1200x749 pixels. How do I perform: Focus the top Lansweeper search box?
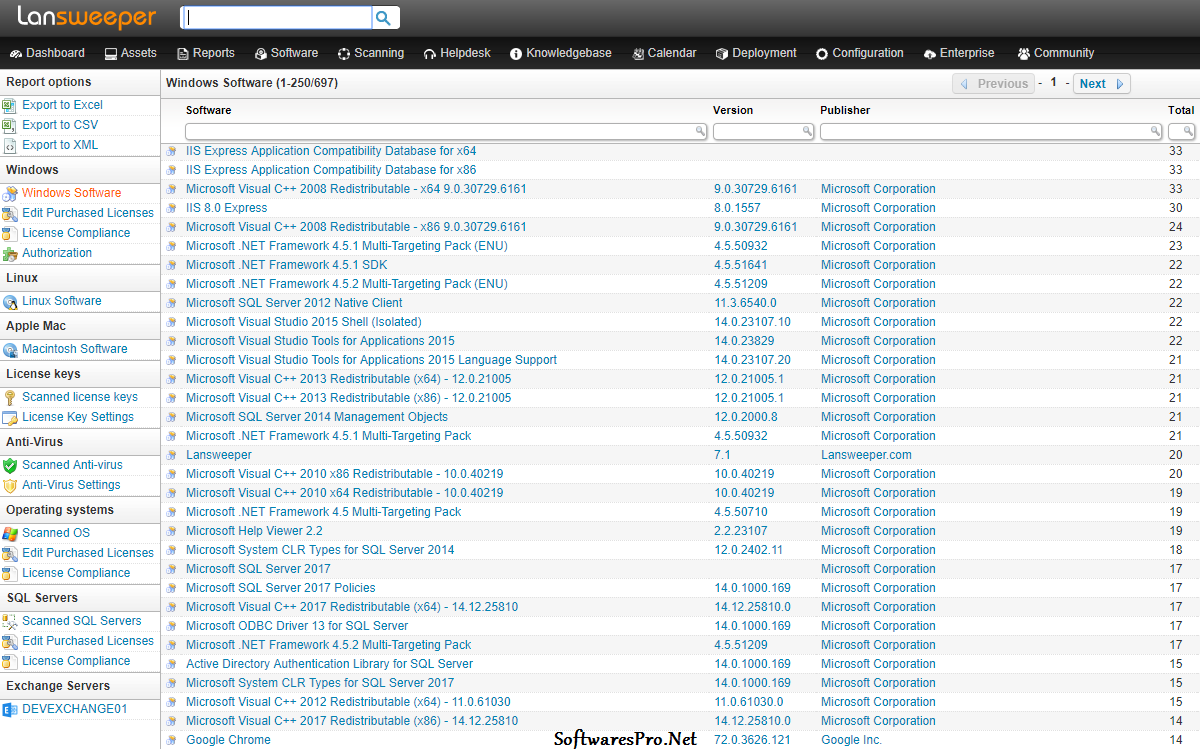[x=275, y=18]
